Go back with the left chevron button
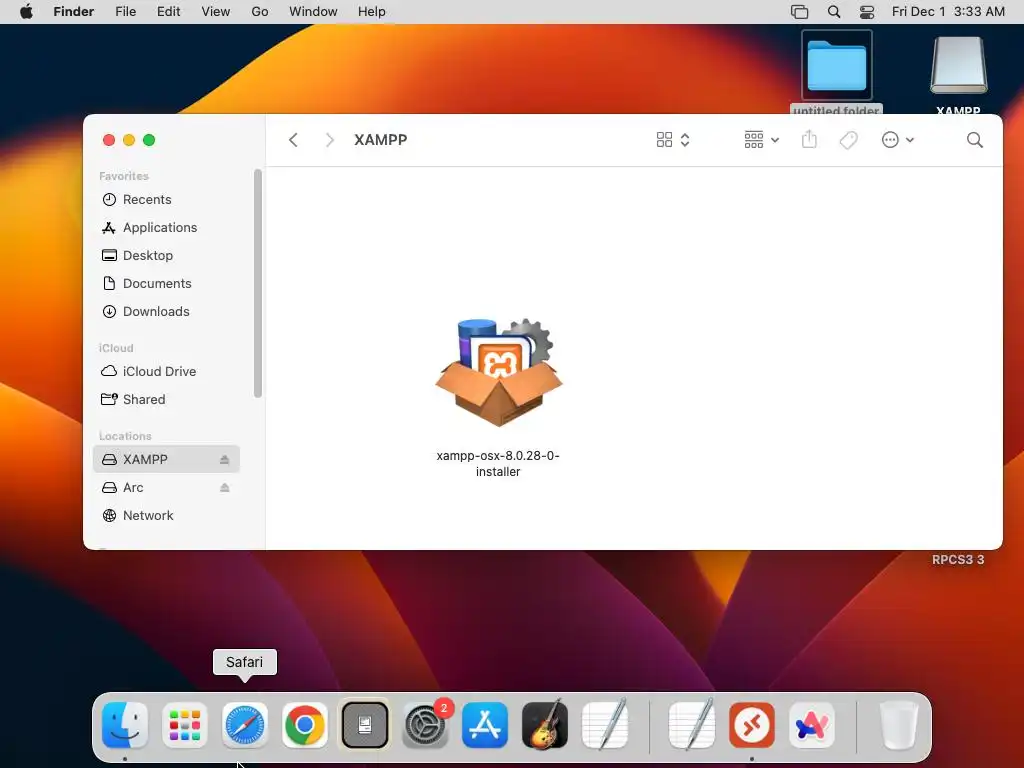Screen dimensions: 1024x768 click(x=293, y=140)
